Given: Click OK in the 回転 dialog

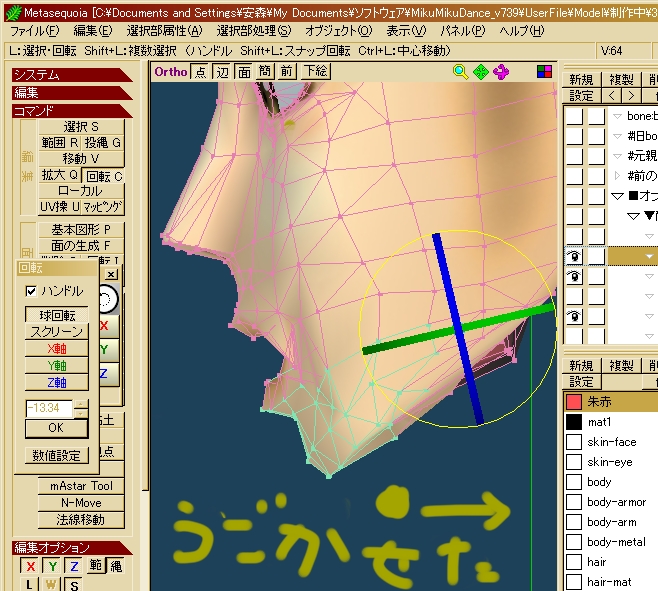Looking at the screenshot, I should [56, 428].
